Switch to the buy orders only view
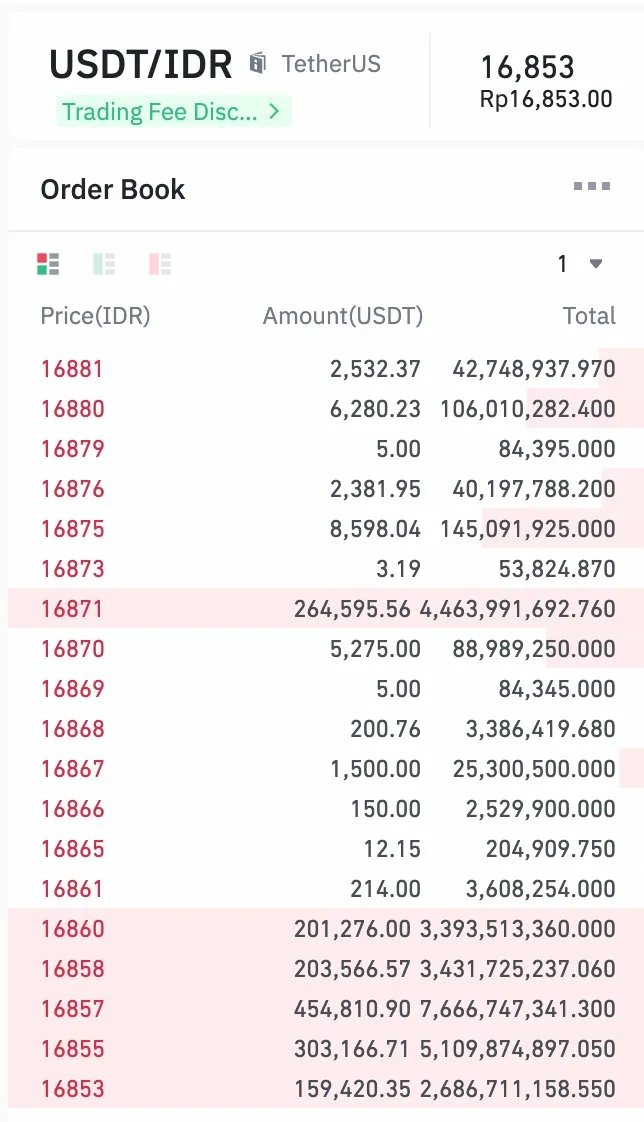Screen dimensions: 644x1122 click(104, 264)
